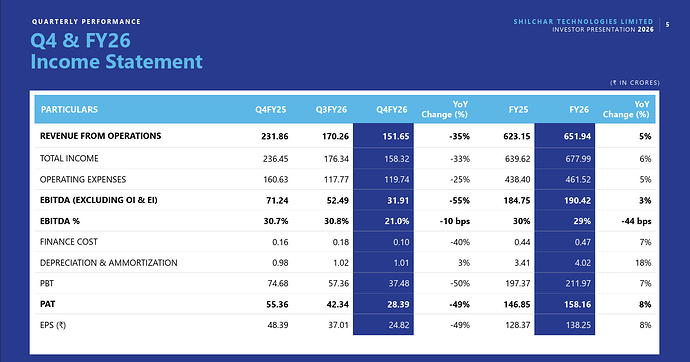Screen dimensions: 690x362
Task: Click the FY26 column header
Action: pos(579,110)
